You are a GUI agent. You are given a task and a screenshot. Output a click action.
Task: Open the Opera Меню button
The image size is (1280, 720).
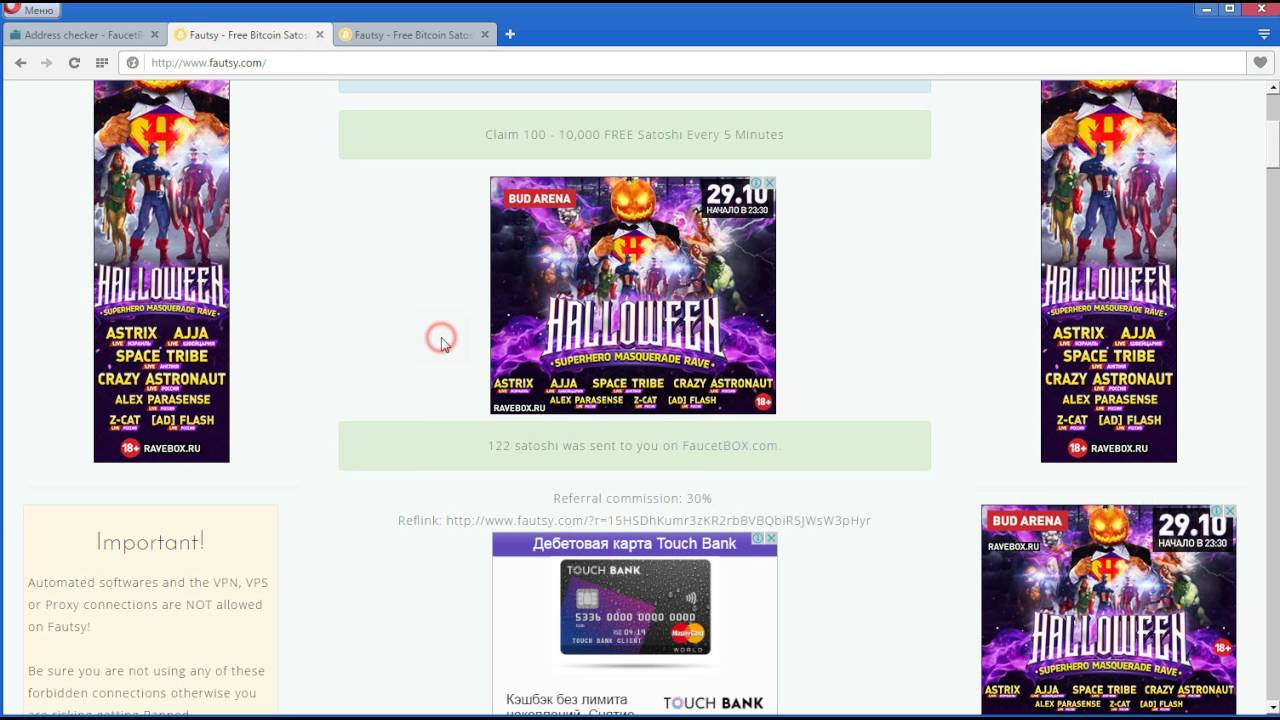[31, 10]
